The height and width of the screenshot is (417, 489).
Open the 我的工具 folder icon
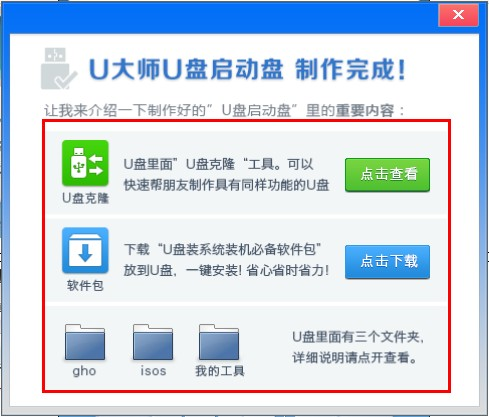(x=219, y=342)
